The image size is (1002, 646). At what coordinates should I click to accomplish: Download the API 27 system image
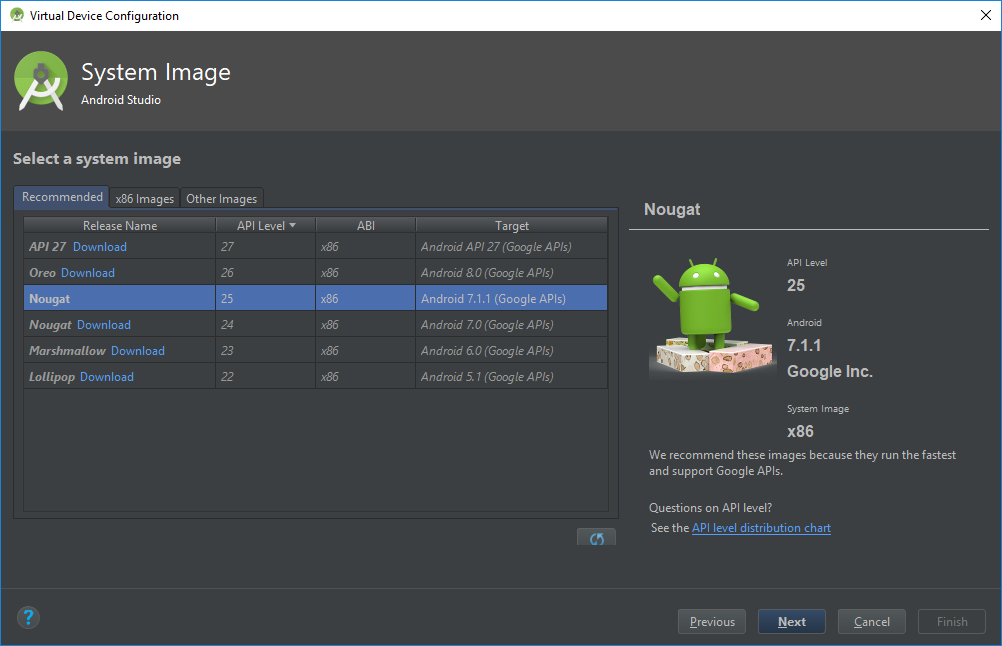point(99,246)
